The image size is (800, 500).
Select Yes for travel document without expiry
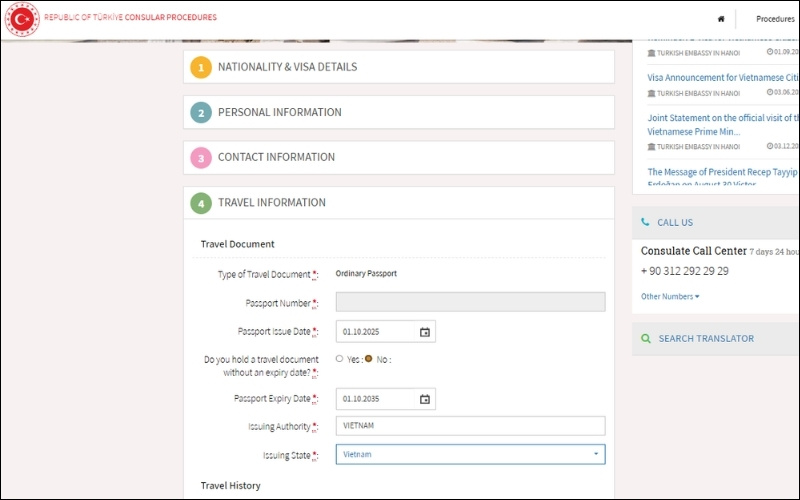pyautogui.click(x=340, y=358)
